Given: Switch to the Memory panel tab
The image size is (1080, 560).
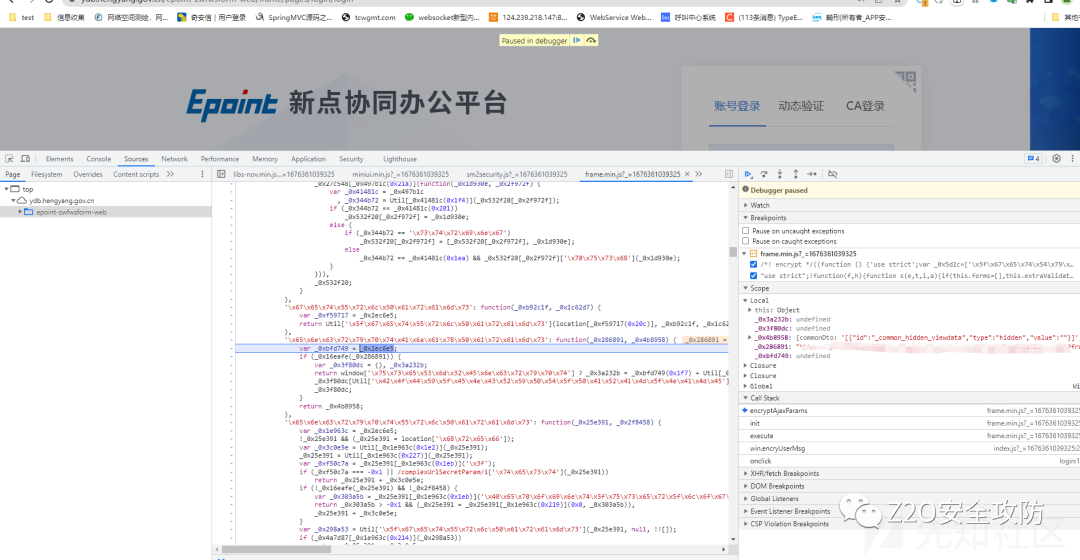Looking at the screenshot, I should tap(265, 158).
